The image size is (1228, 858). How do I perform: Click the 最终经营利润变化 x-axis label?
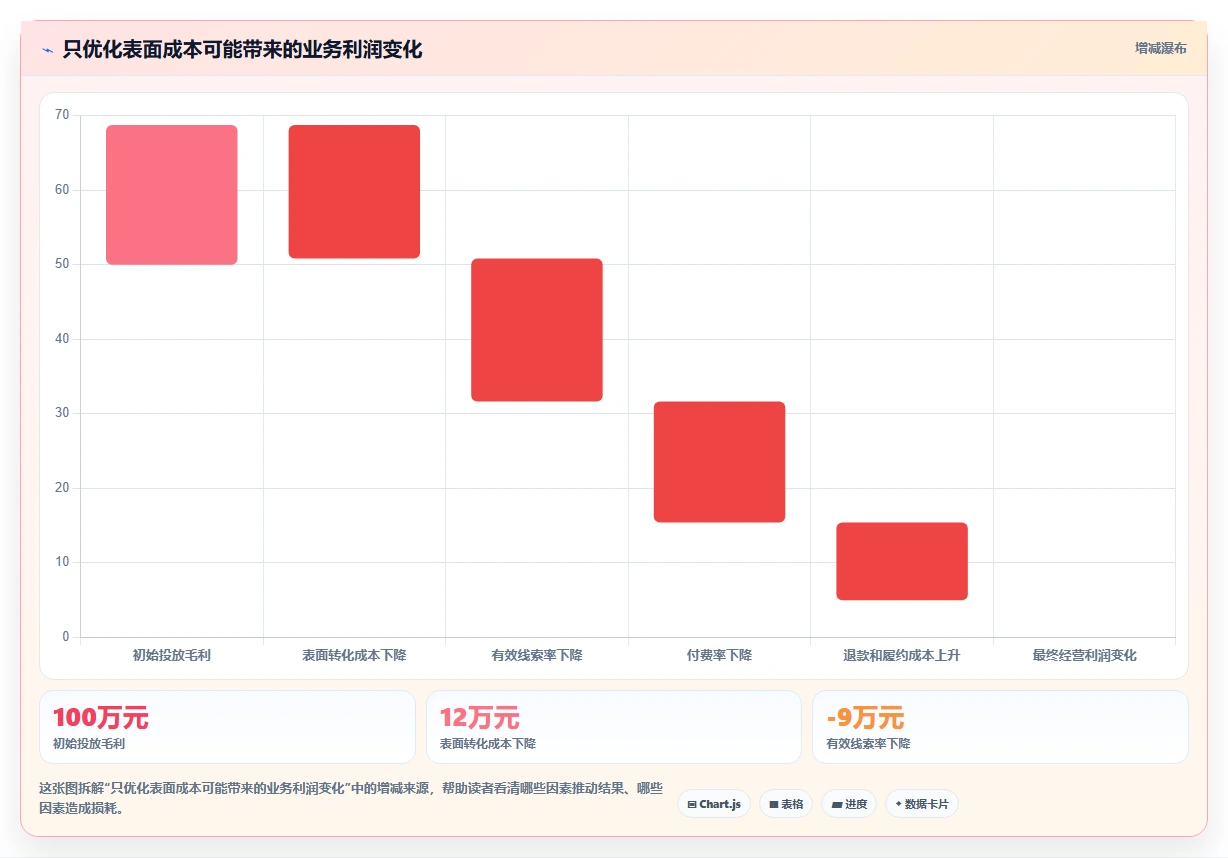click(1084, 656)
